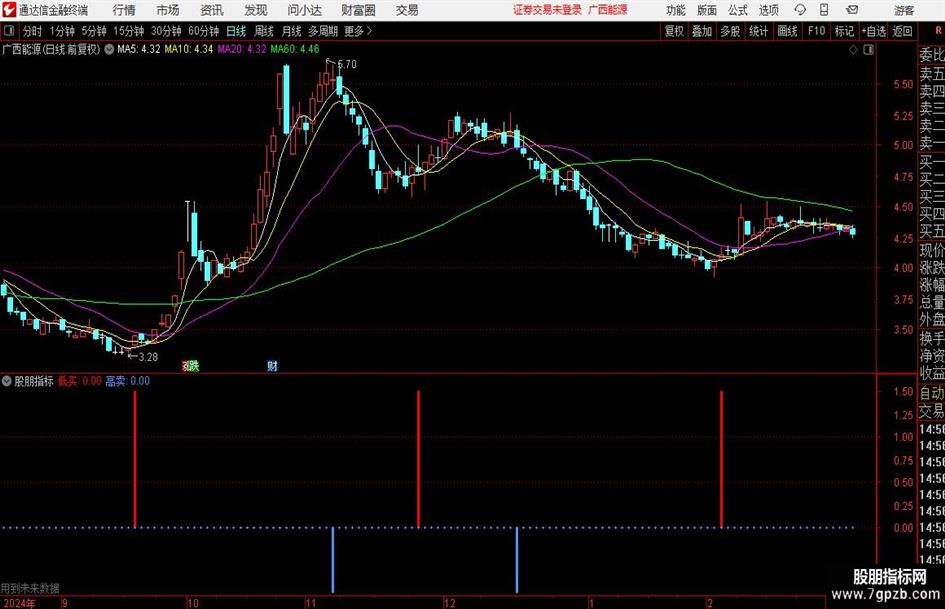Switch to 30分钟 period tab
Image resolution: width=945 pixels, height=609 pixels.
click(166, 31)
